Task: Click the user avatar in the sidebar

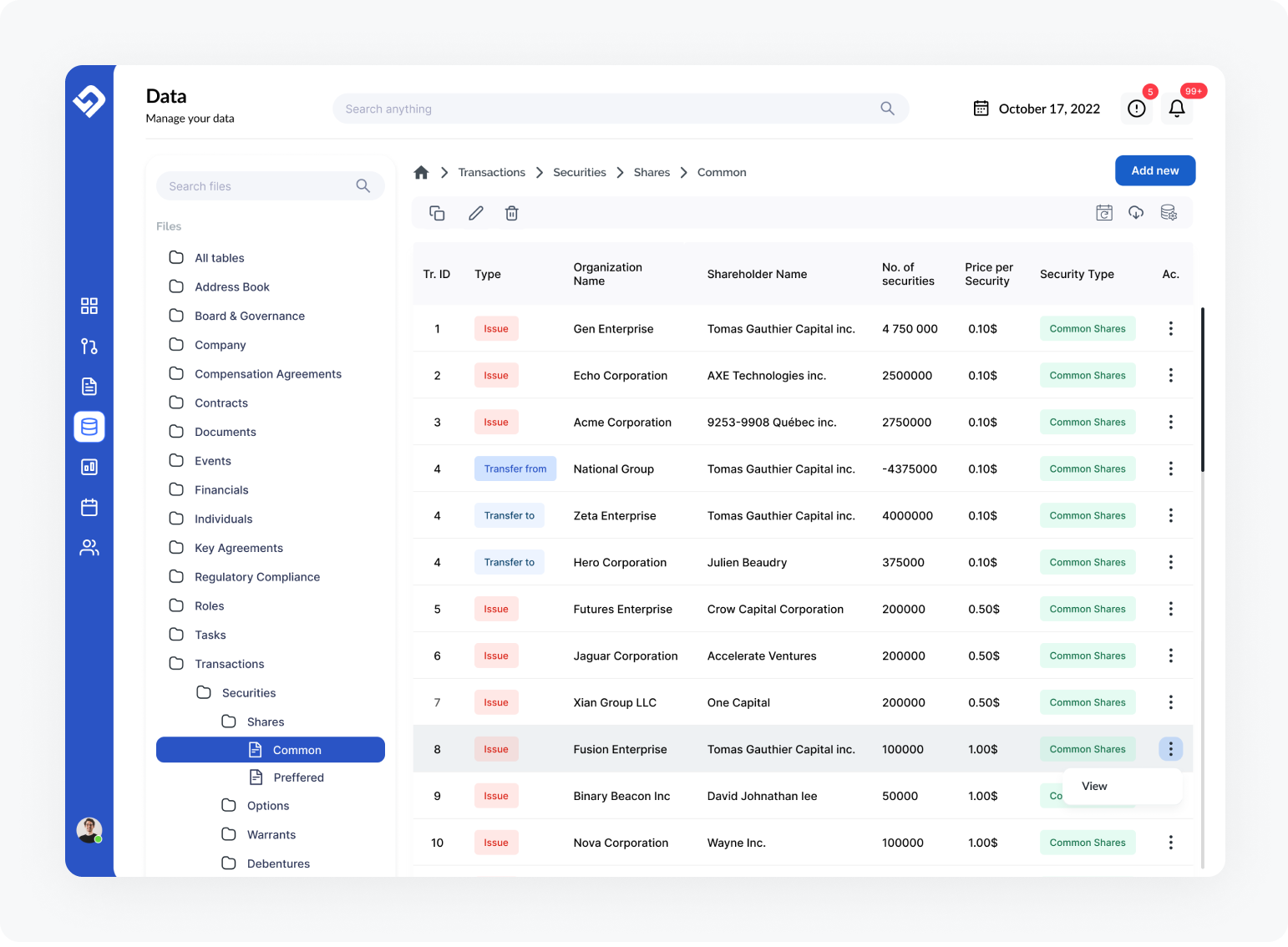Action: point(89,830)
